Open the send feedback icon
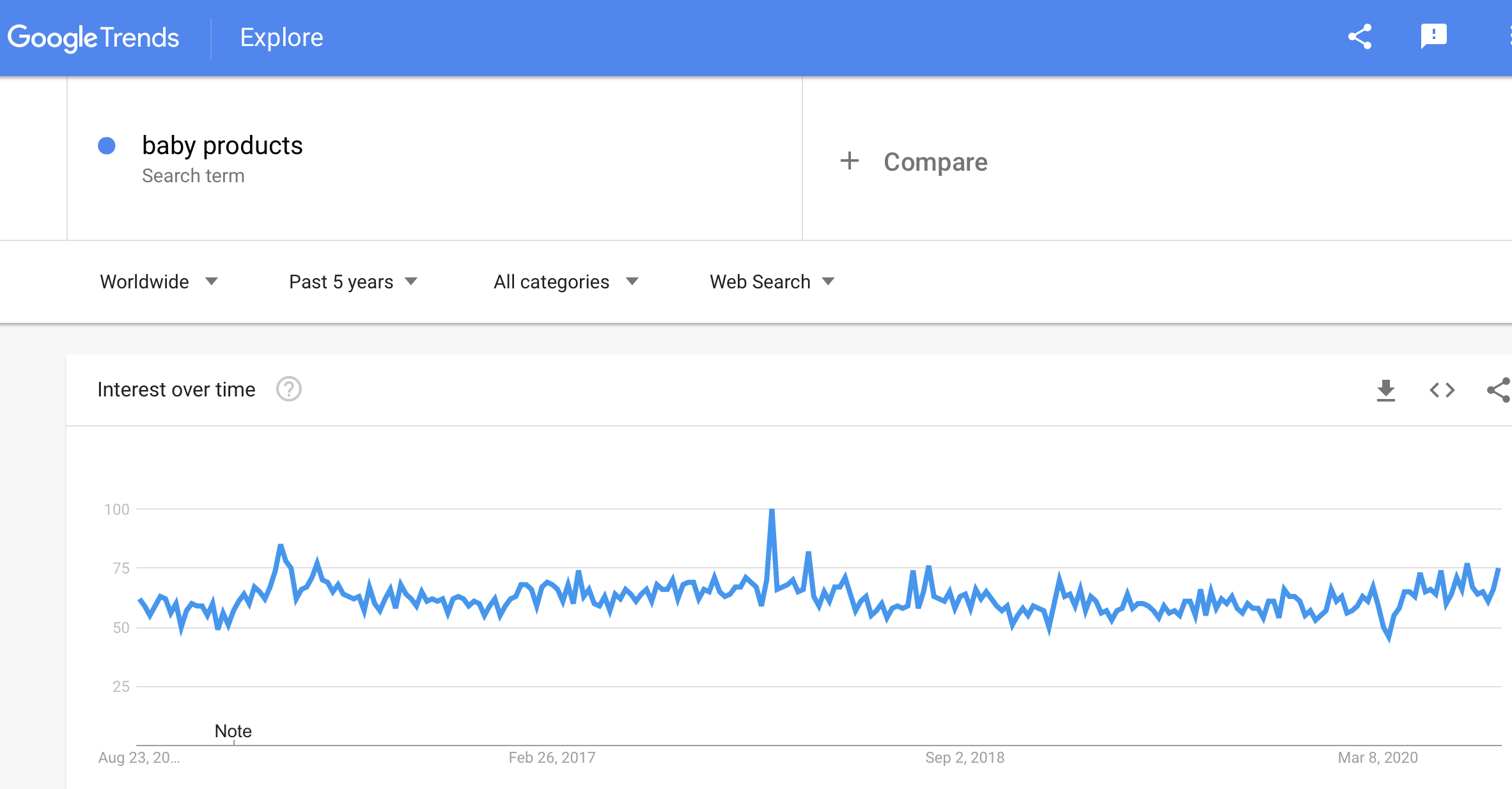 point(1433,36)
